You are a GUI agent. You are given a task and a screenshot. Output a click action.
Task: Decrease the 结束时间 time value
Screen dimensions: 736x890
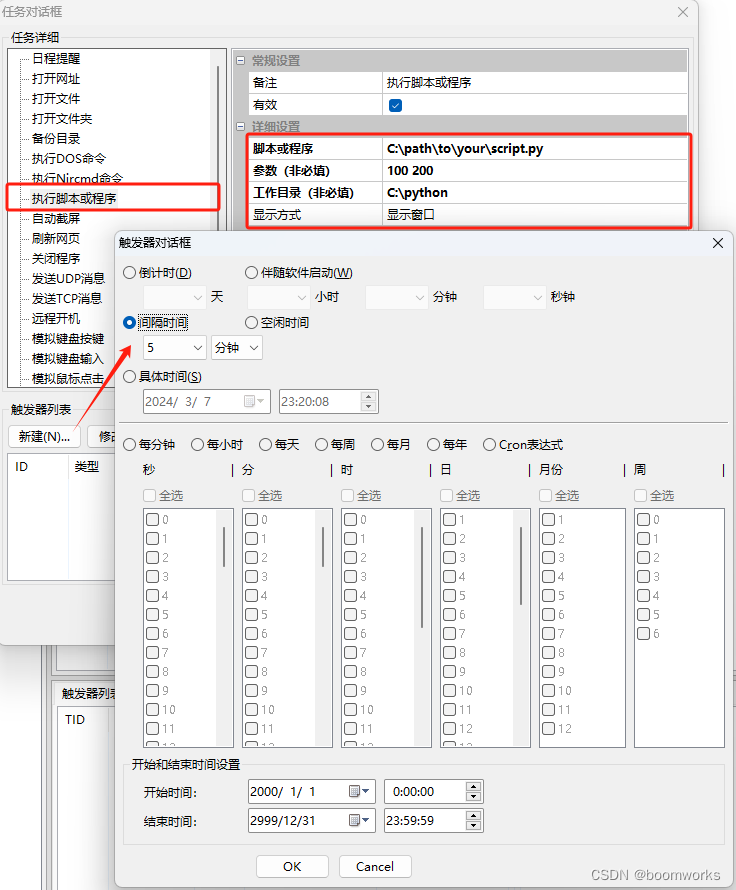[473, 825]
